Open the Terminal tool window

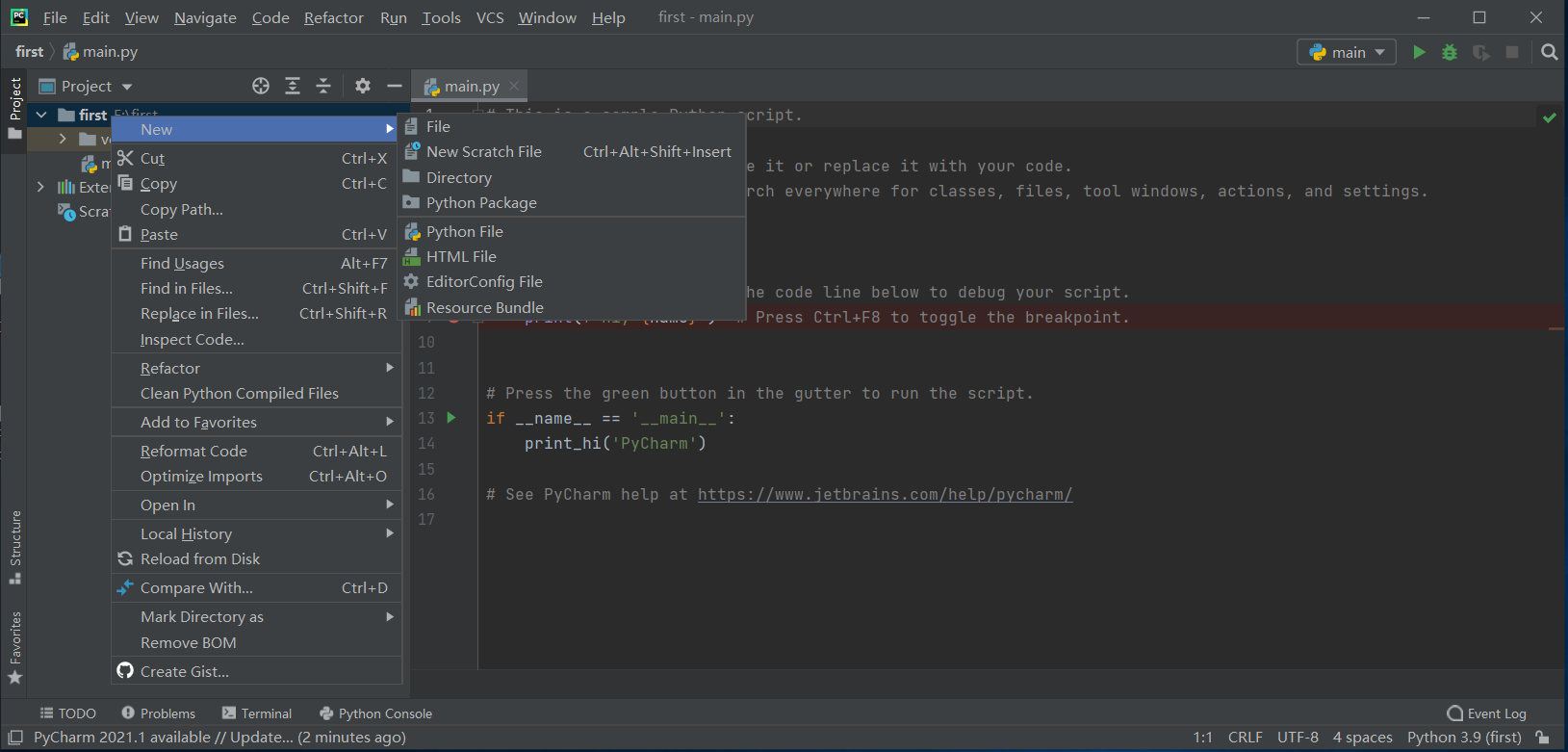coord(256,713)
